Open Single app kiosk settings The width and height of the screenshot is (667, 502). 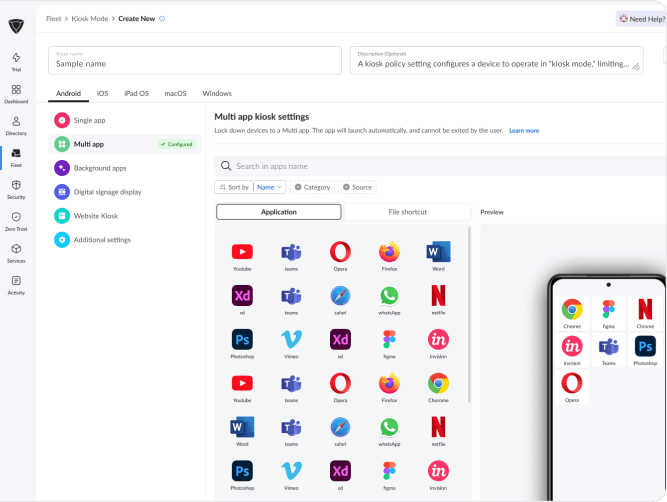click(125, 120)
